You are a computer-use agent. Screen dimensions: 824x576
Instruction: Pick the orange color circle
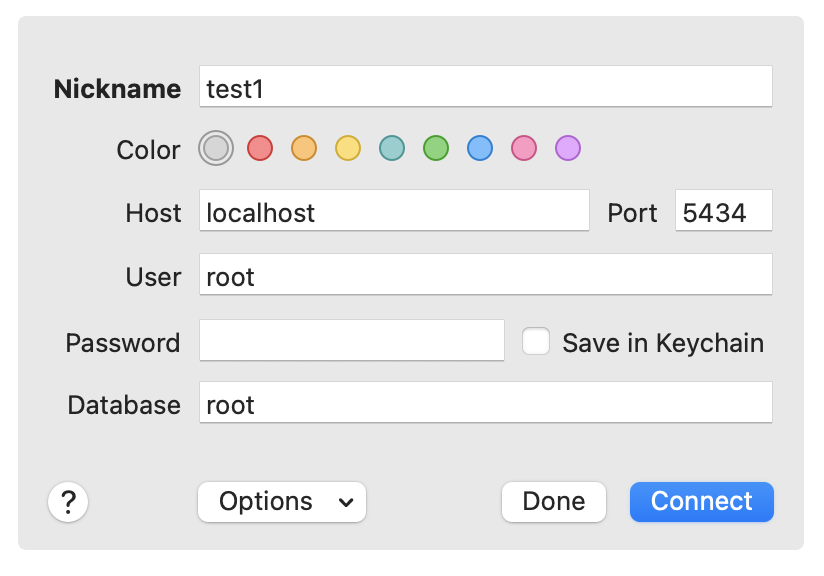304,148
